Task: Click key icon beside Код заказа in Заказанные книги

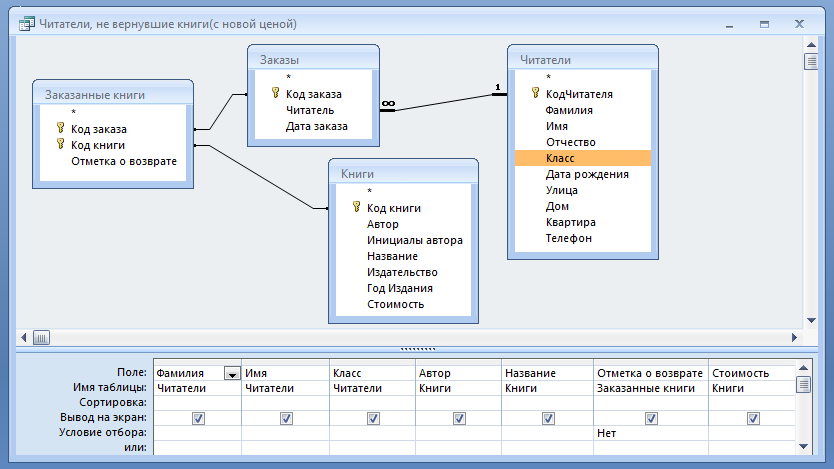Action: pos(60,128)
